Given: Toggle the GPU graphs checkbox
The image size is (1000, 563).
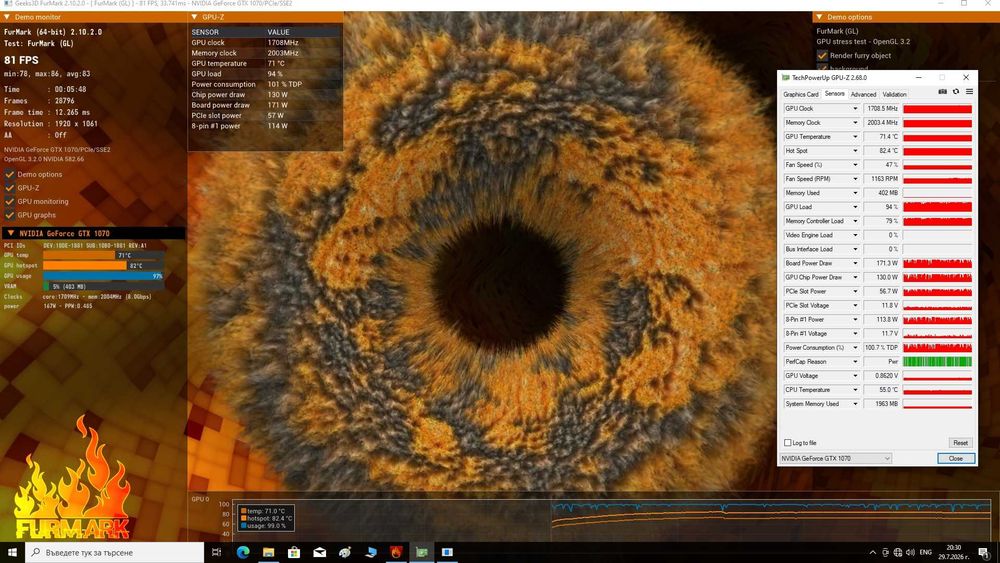Looking at the screenshot, I should coord(10,215).
